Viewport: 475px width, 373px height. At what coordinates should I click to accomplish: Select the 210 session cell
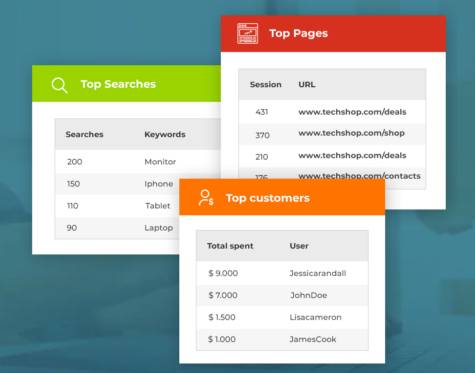coord(262,157)
